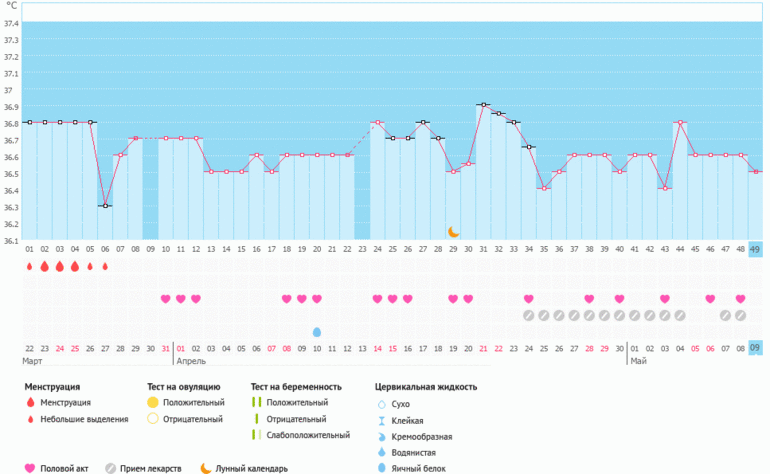Click the yellow Положительный ovulation test legend icon
This screenshot has width=770, height=474.
click(x=153, y=402)
